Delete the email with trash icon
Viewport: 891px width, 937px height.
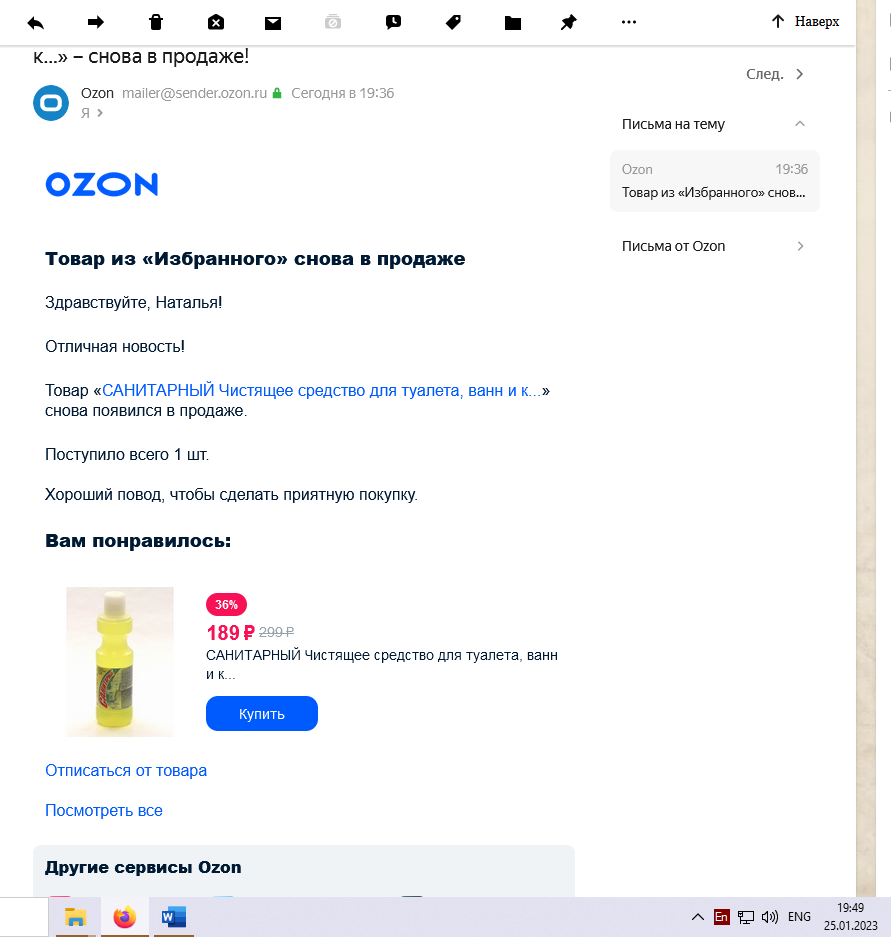(x=155, y=23)
